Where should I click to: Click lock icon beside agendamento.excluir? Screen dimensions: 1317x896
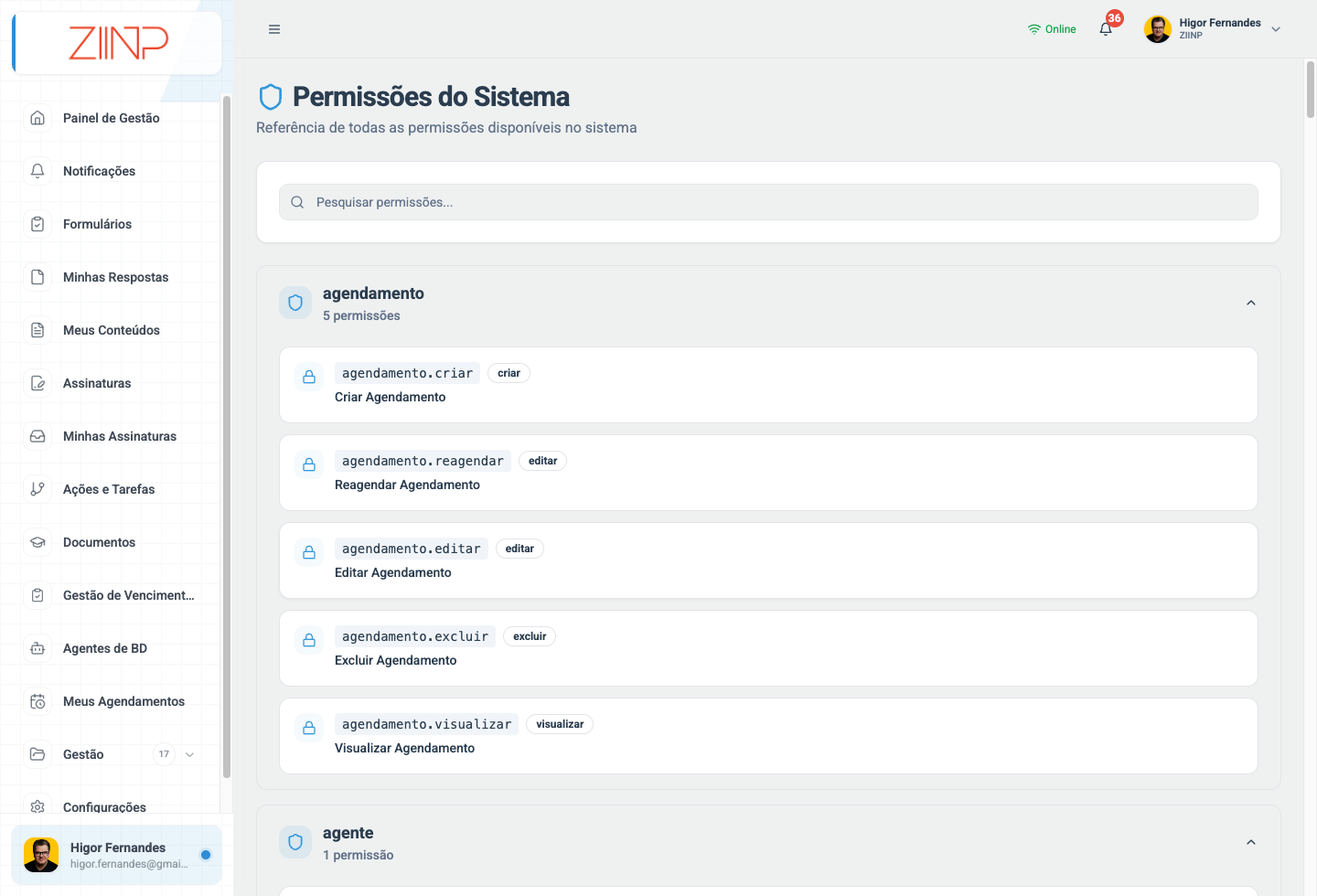[x=309, y=640]
